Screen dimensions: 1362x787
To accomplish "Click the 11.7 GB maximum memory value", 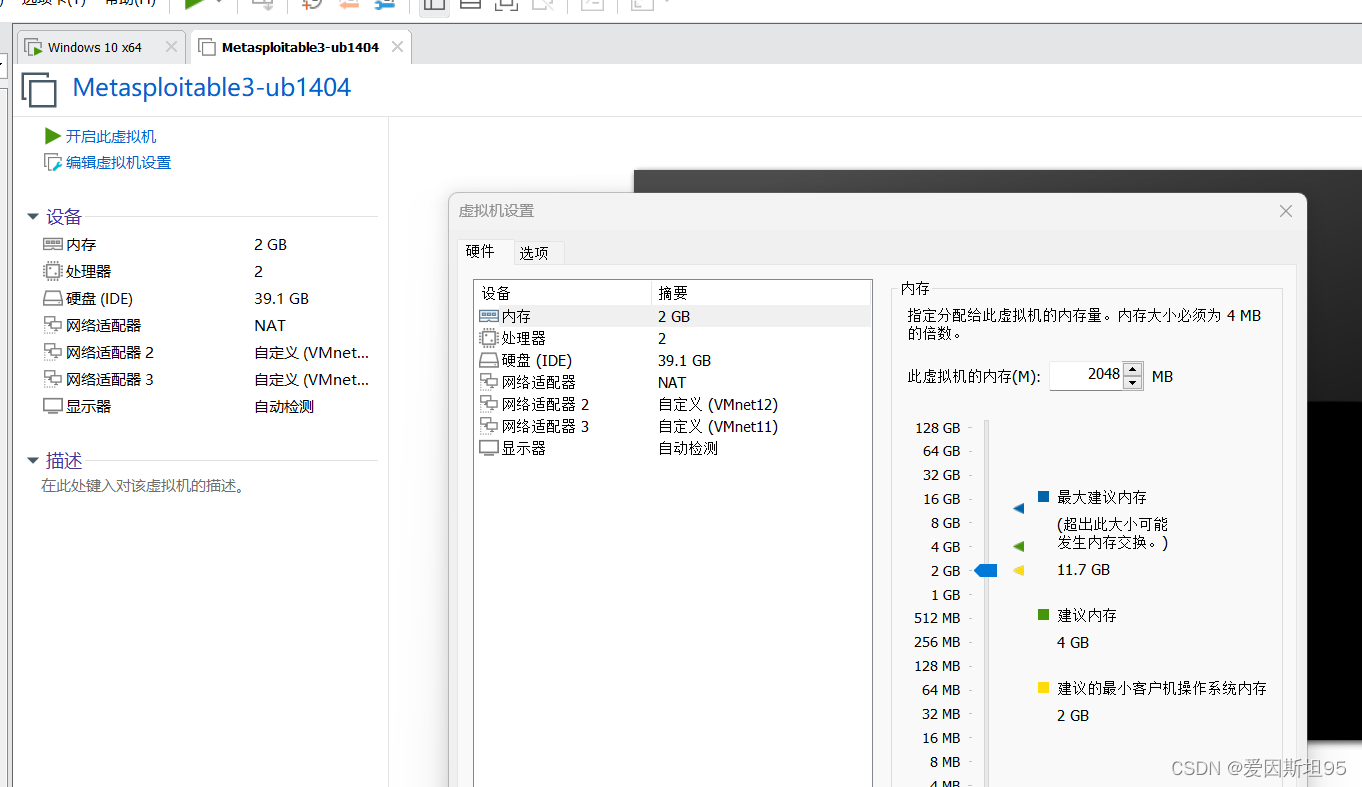I will pyautogui.click(x=1083, y=570).
